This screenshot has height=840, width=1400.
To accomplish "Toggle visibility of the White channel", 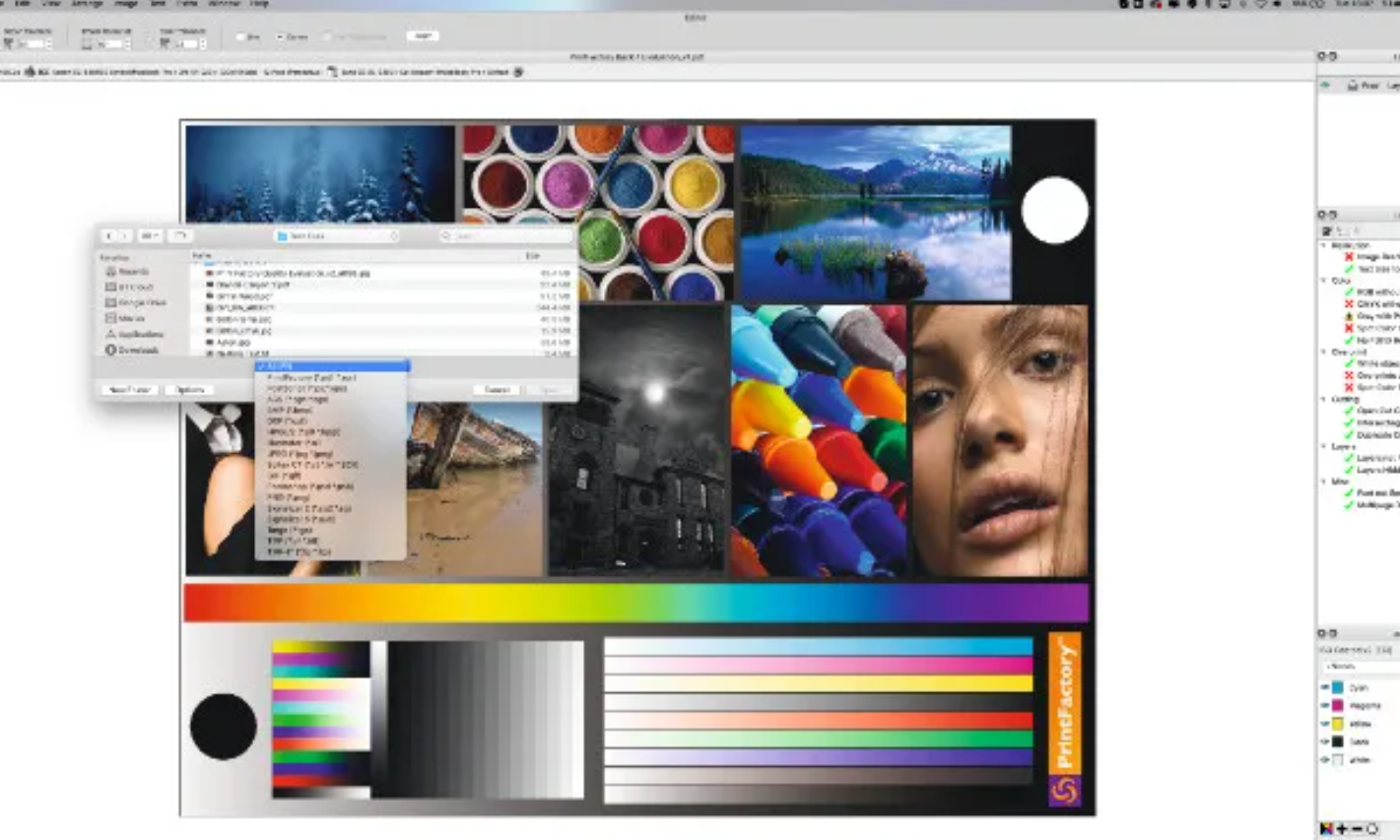I will pyautogui.click(x=1325, y=760).
